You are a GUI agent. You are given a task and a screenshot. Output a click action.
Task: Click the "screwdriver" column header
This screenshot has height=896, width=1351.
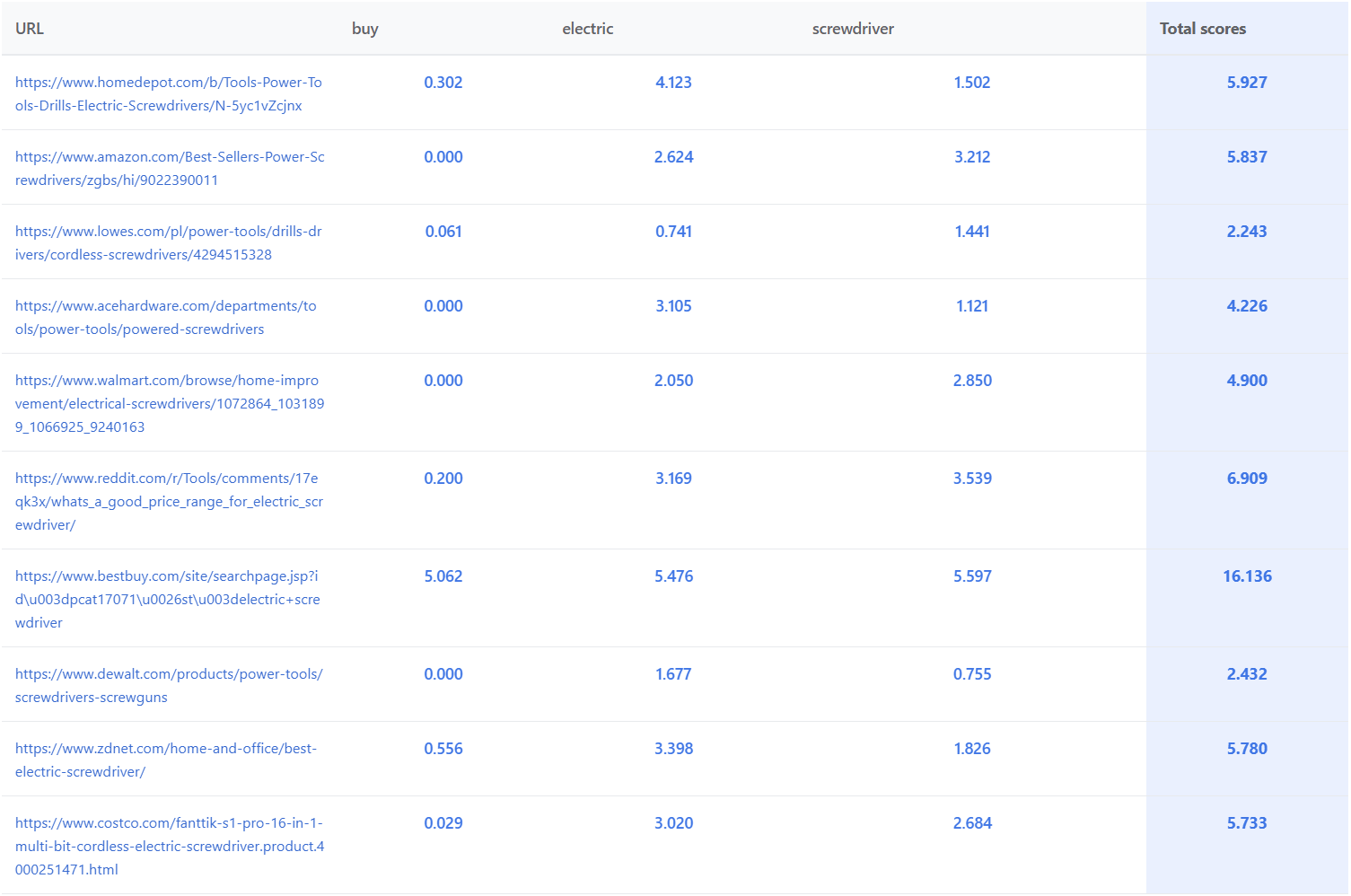point(853,29)
